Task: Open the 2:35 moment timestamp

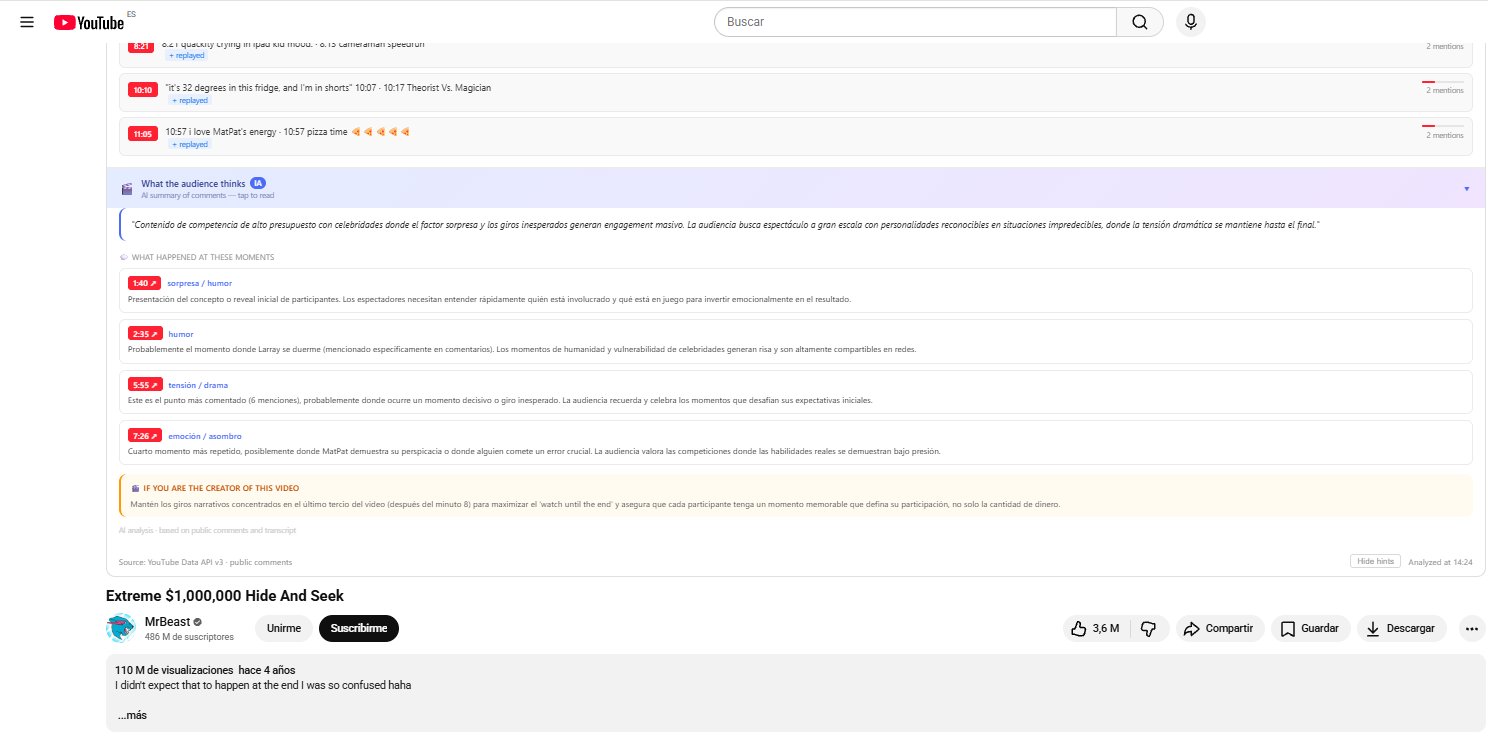Action: (145, 334)
